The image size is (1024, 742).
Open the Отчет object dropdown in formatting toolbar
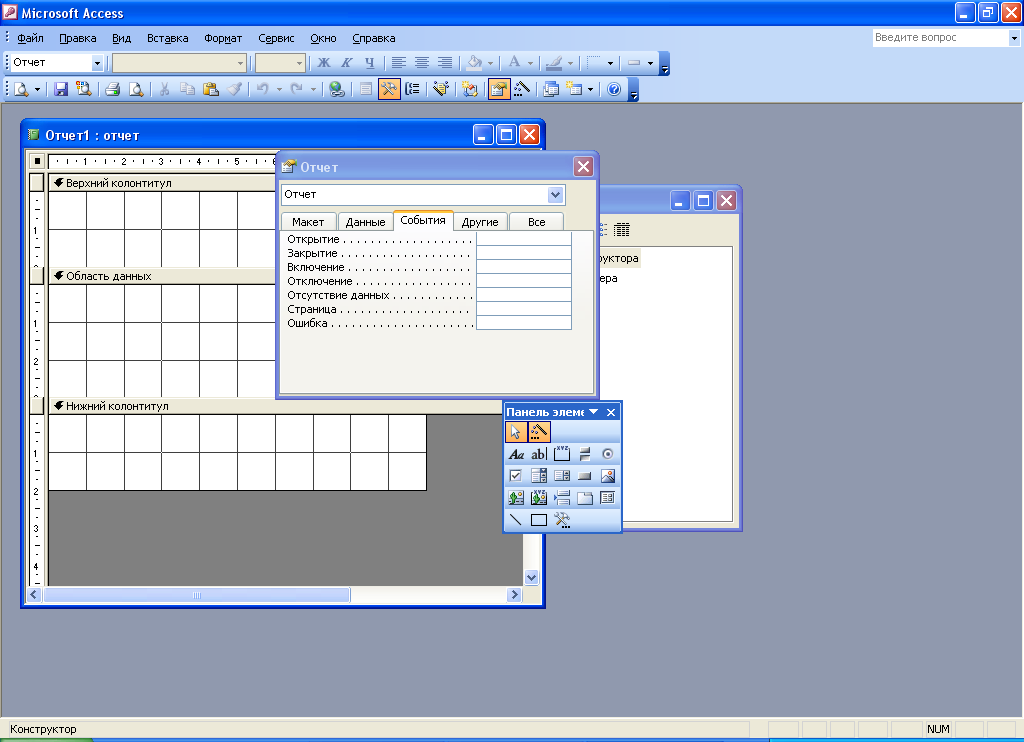97,63
